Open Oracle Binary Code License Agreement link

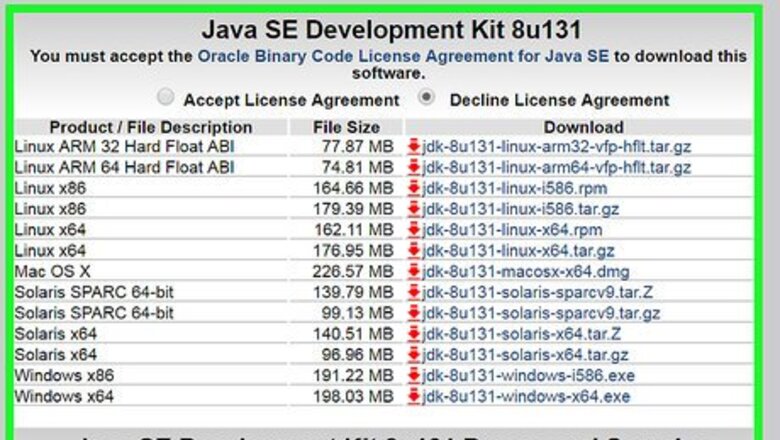403,56
